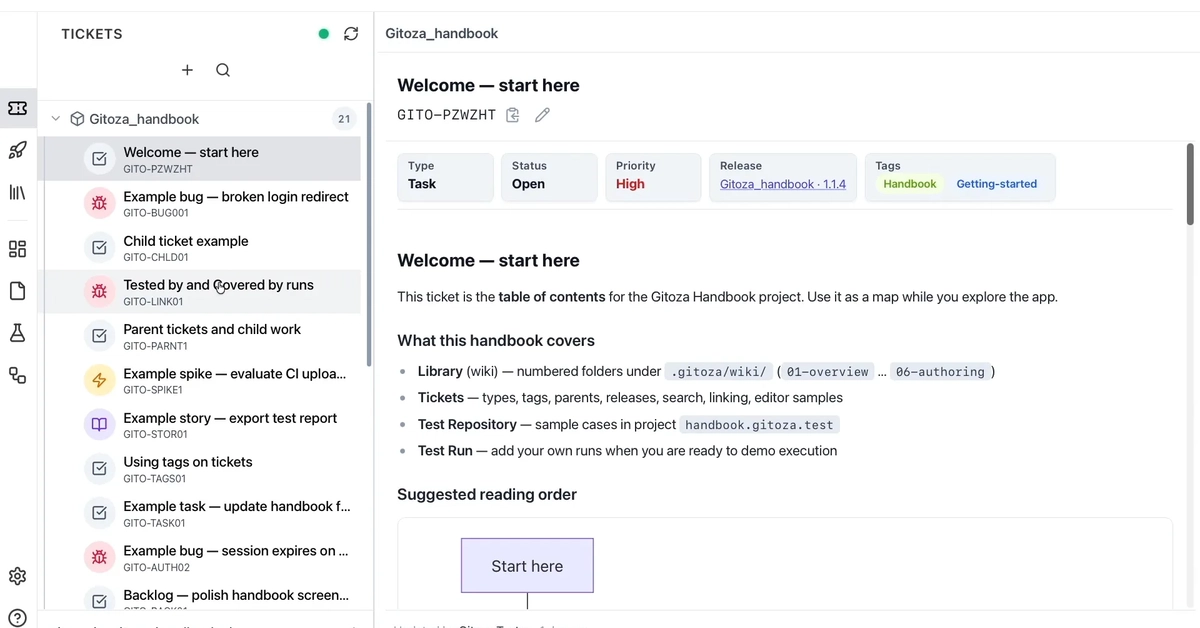
Task: Select the Gitoza_handbook tab
Action: (x=442, y=34)
